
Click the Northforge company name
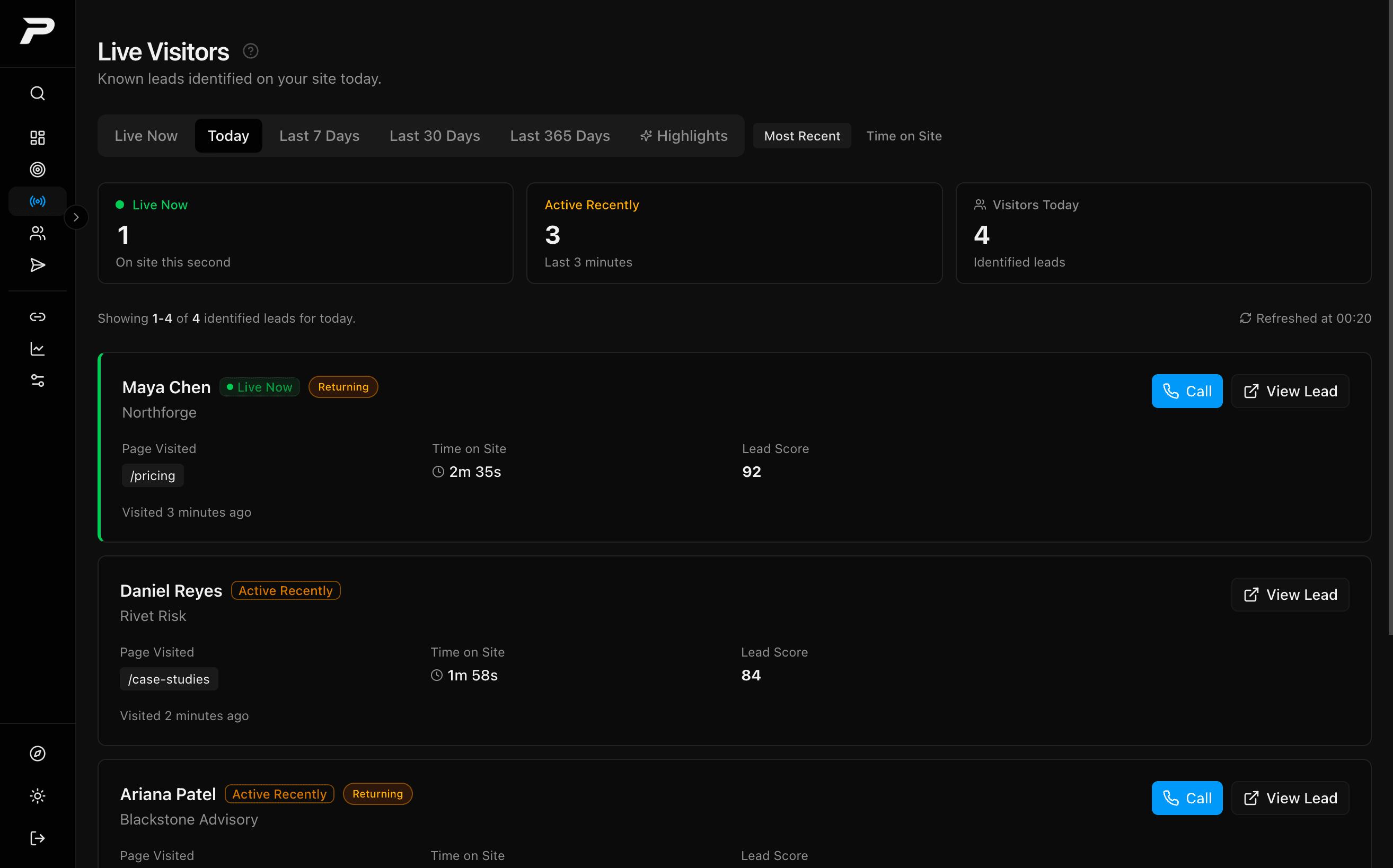point(159,413)
